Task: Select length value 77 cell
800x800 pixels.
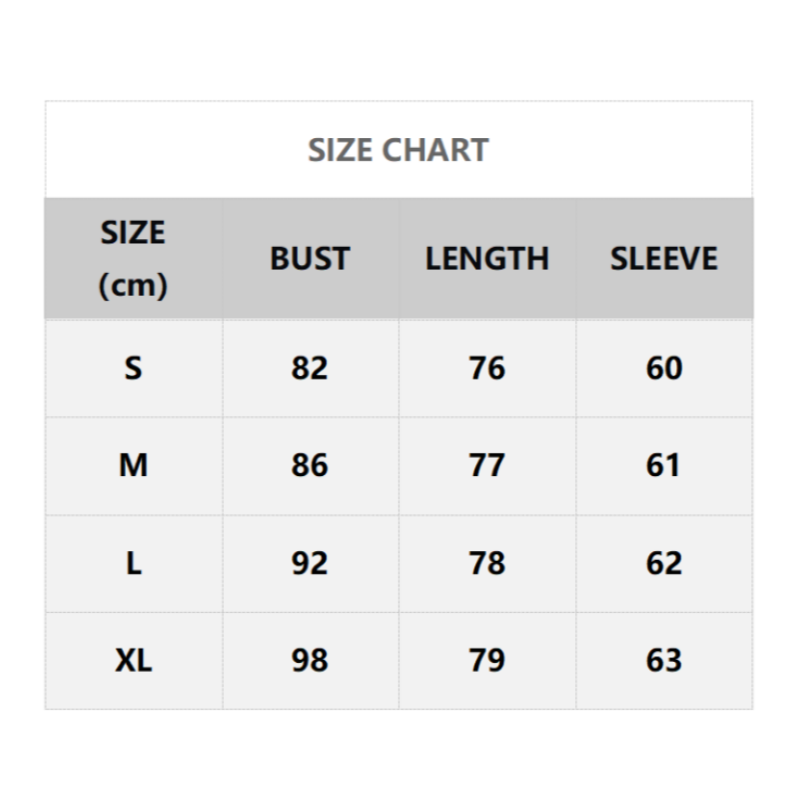Action: (487, 466)
